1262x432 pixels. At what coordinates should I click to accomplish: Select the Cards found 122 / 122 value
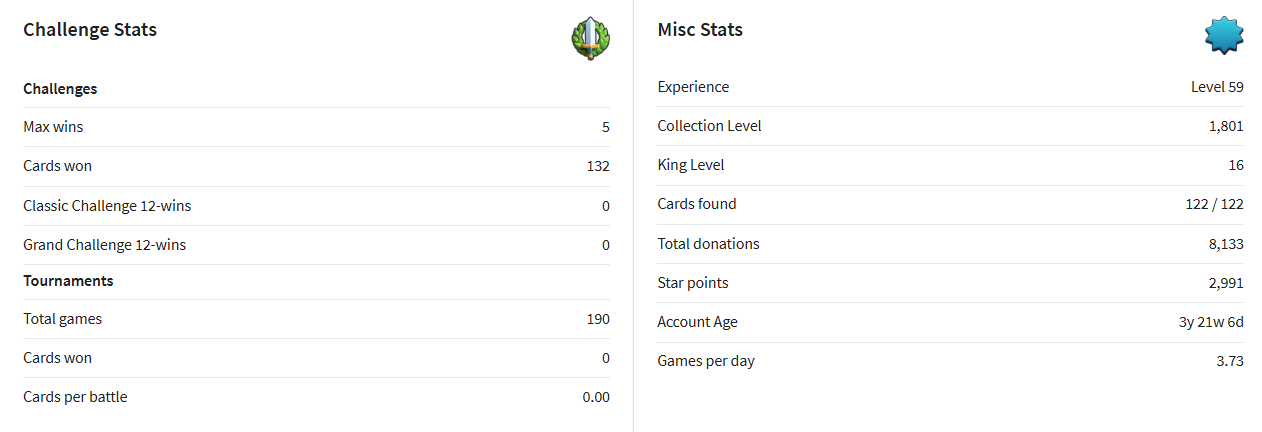click(1214, 204)
